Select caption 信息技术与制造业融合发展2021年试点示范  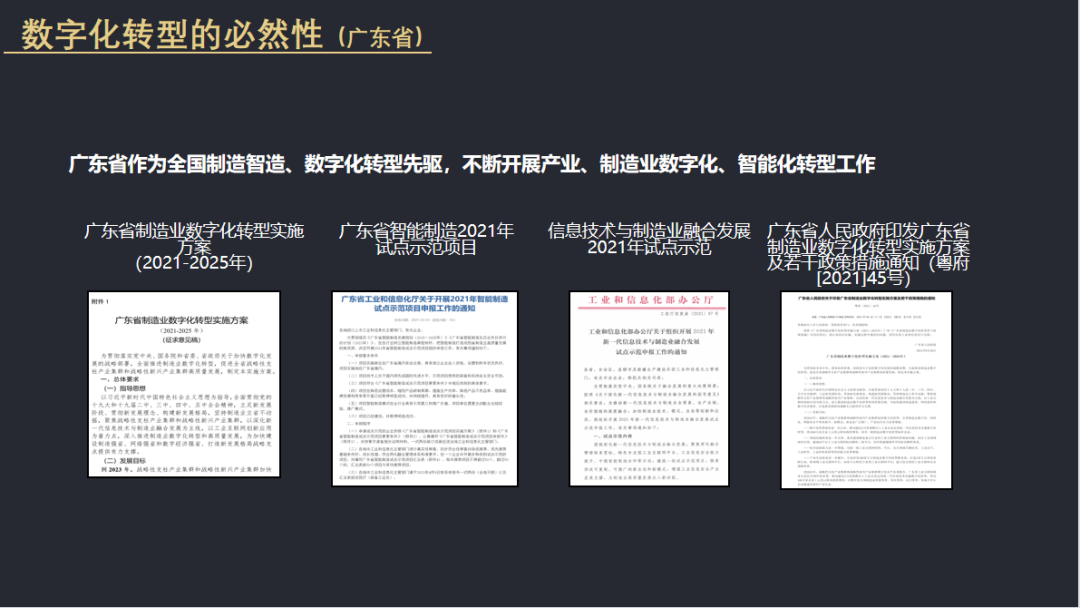649,239
